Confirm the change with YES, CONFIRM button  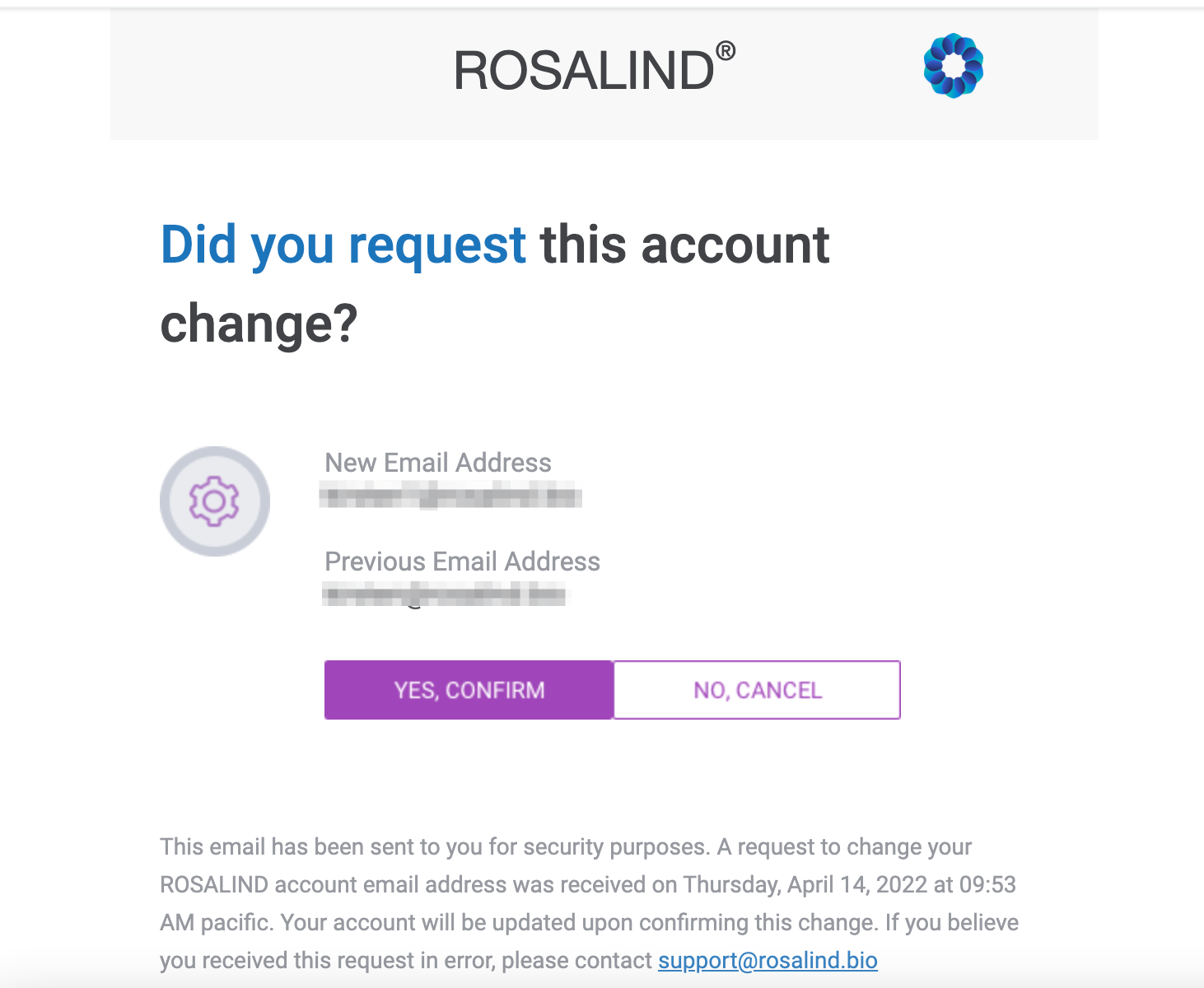[469, 690]
